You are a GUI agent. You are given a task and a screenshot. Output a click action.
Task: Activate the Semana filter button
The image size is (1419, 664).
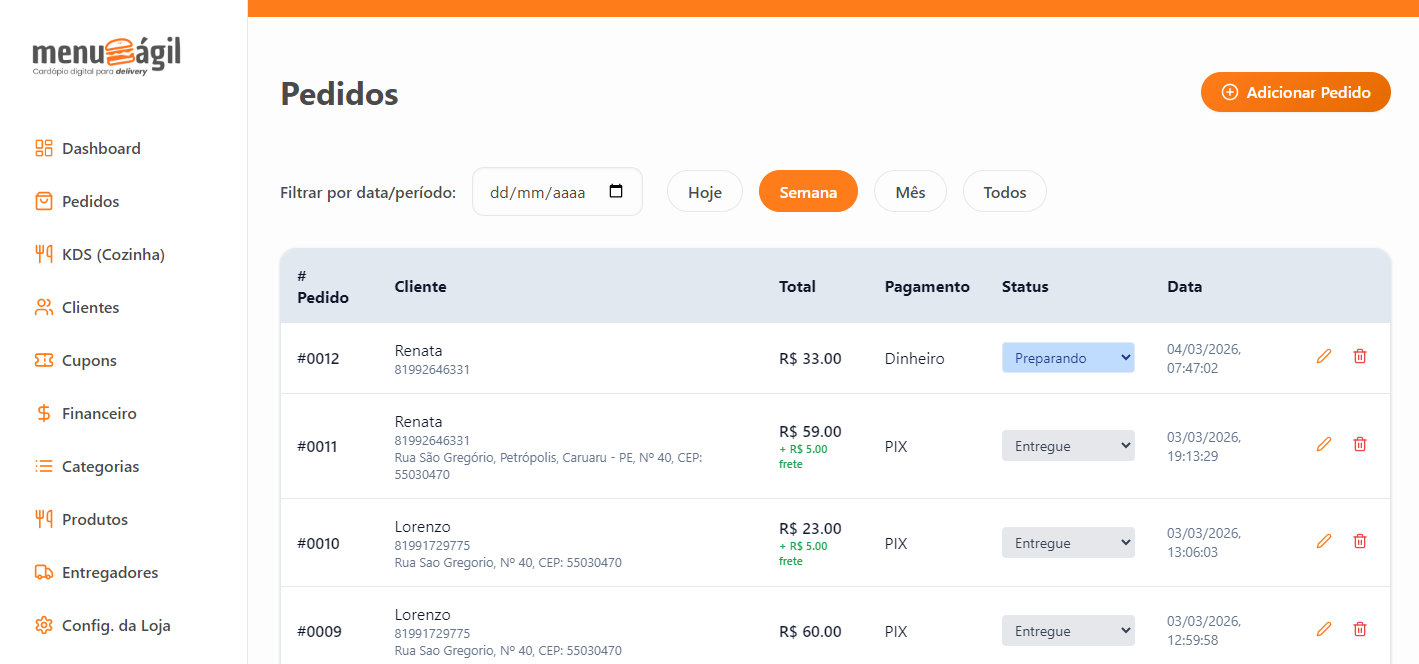pos(808,192)
